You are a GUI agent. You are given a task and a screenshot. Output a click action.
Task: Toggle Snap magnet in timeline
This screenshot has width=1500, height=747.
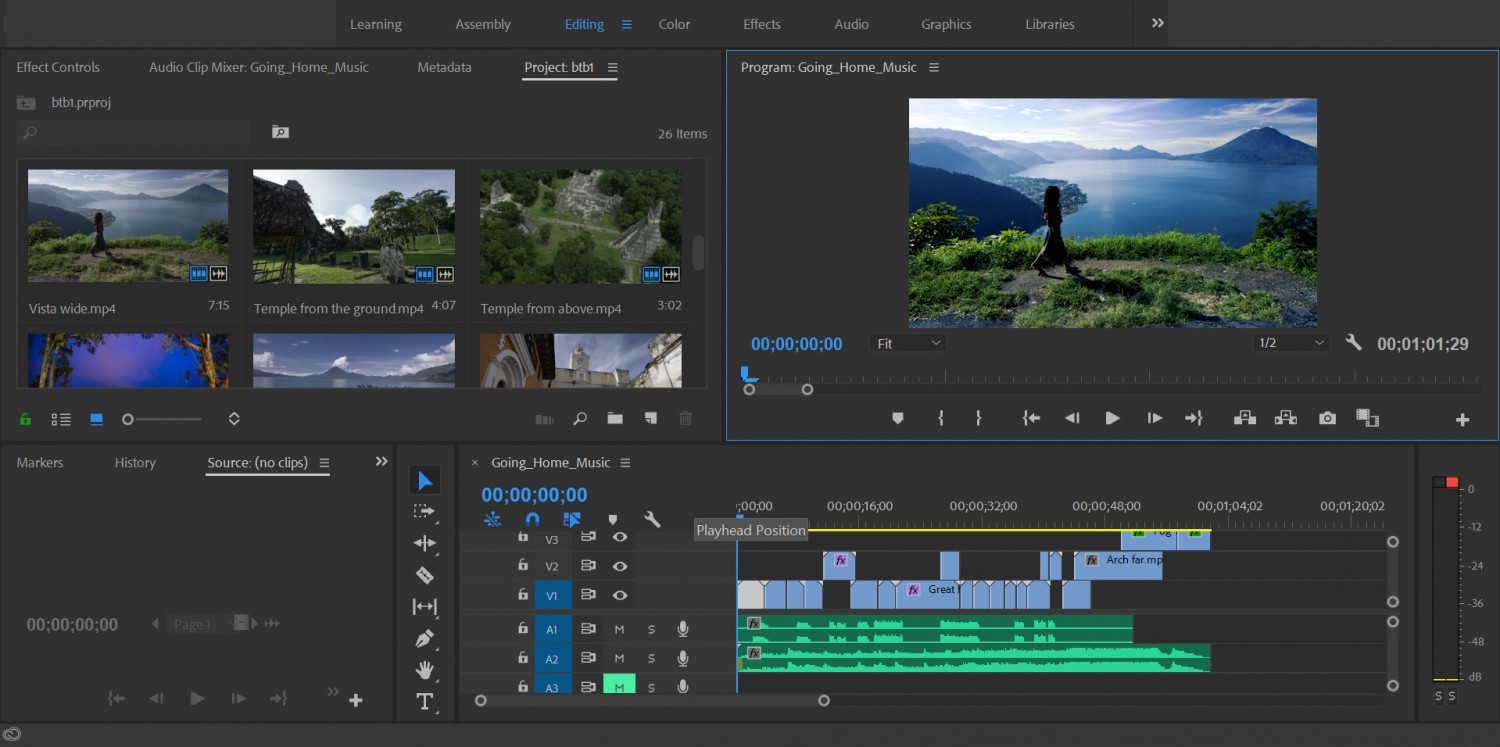click(532, 519)
